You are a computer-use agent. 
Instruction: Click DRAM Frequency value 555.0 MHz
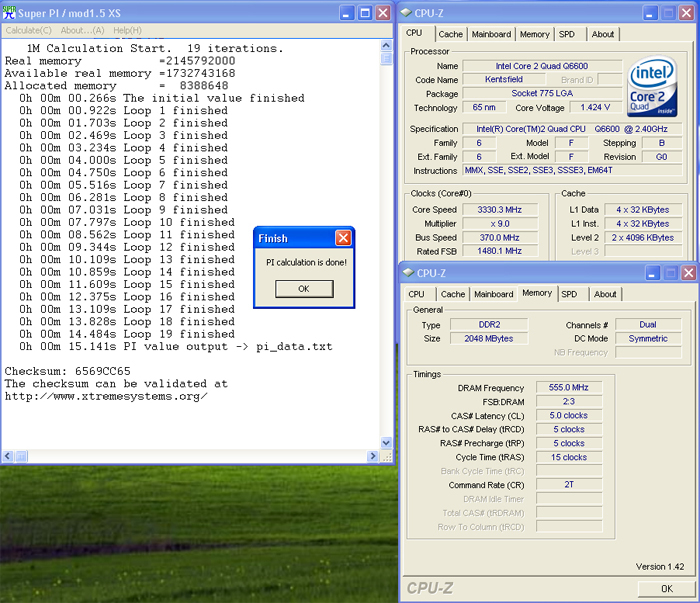(x=569, y=387)
